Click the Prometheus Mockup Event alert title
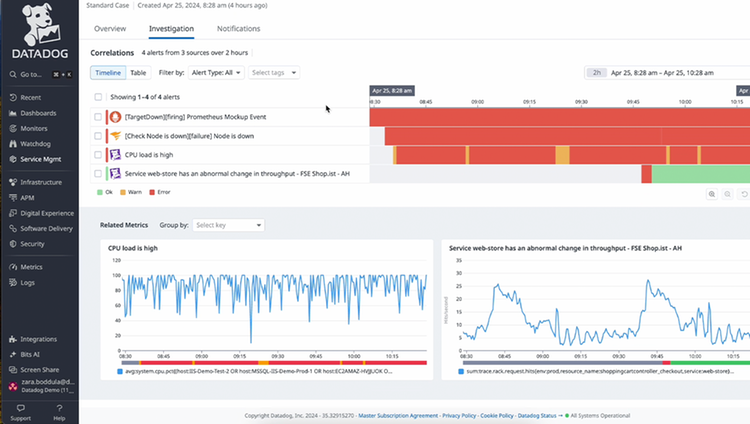The image size is (750, 424). tap(195, 117)
